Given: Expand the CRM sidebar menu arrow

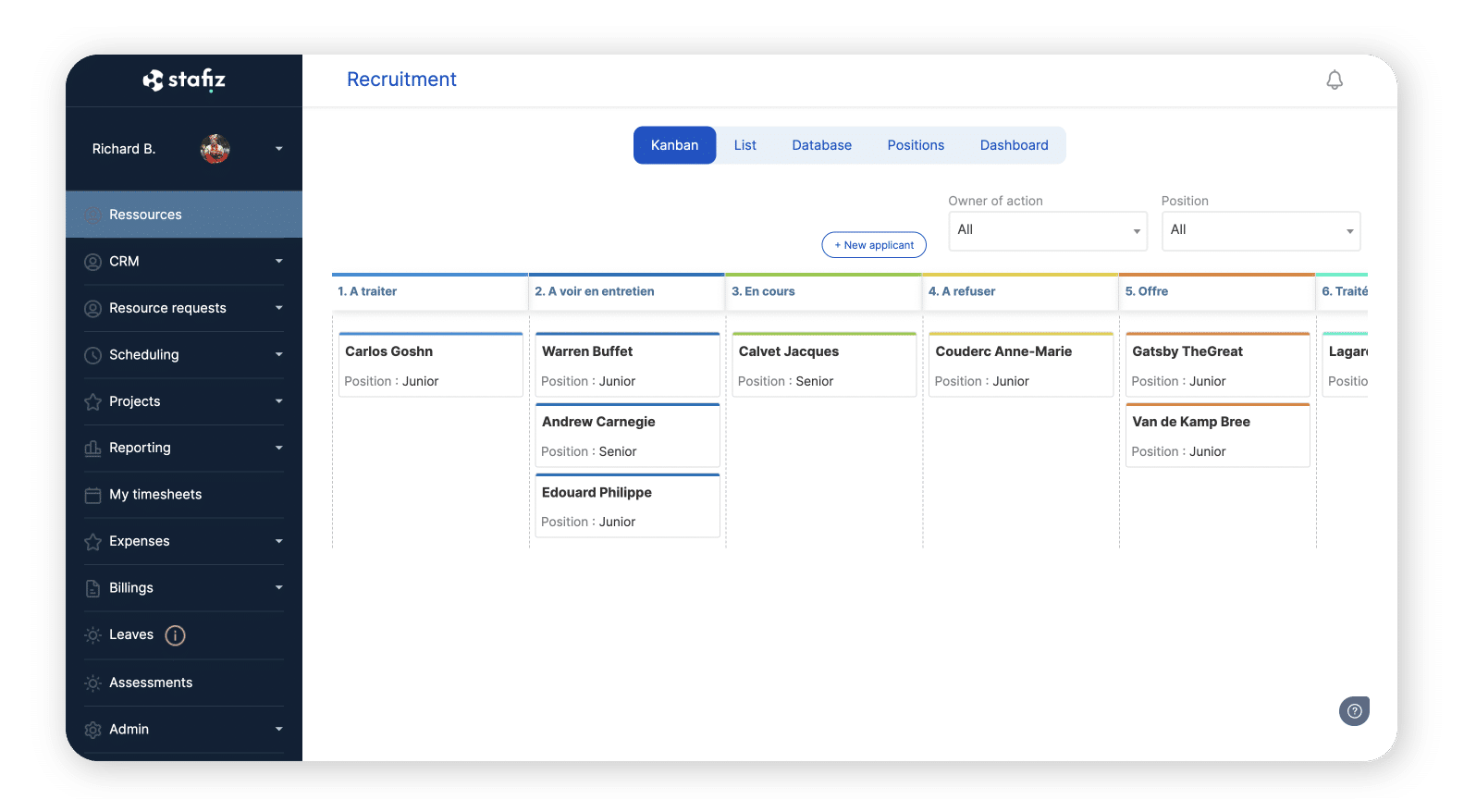Looking at the screenshot, I should (278, 262).
